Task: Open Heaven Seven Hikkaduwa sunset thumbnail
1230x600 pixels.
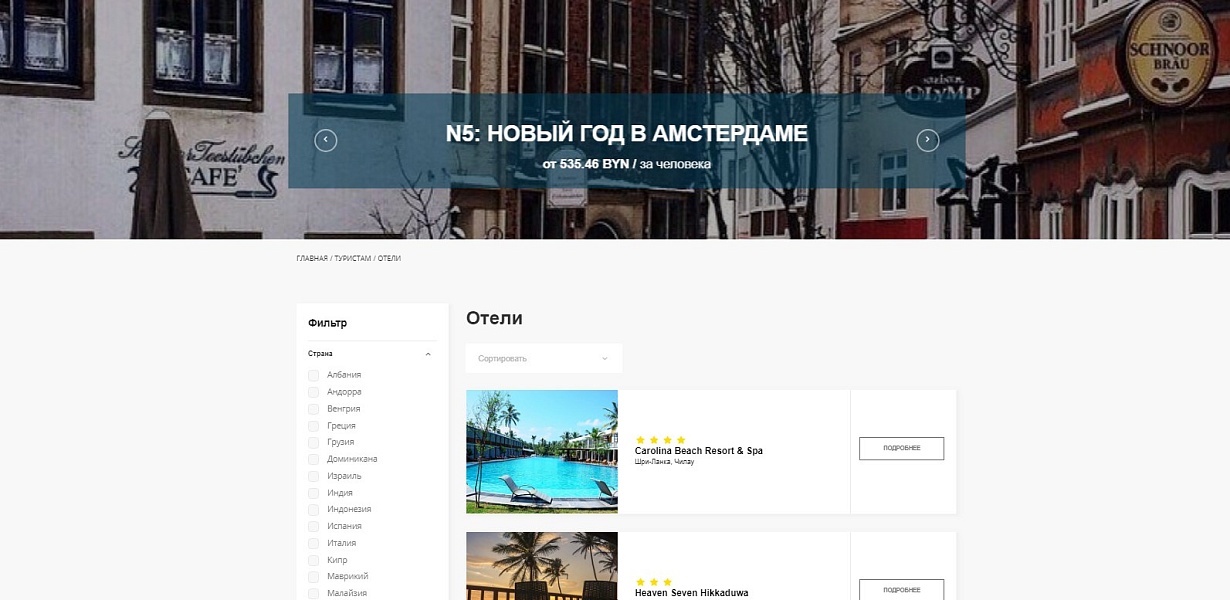Action: click(542, 566)
